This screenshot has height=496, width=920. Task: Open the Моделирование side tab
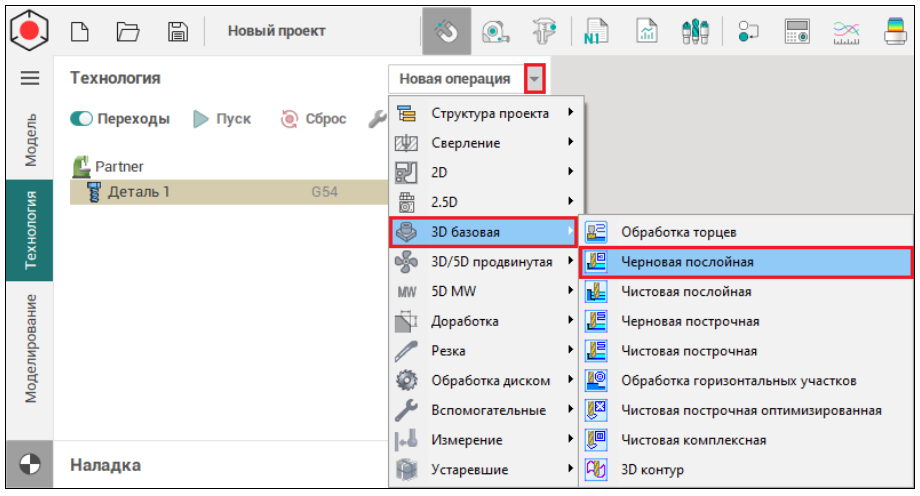[30, 347]
